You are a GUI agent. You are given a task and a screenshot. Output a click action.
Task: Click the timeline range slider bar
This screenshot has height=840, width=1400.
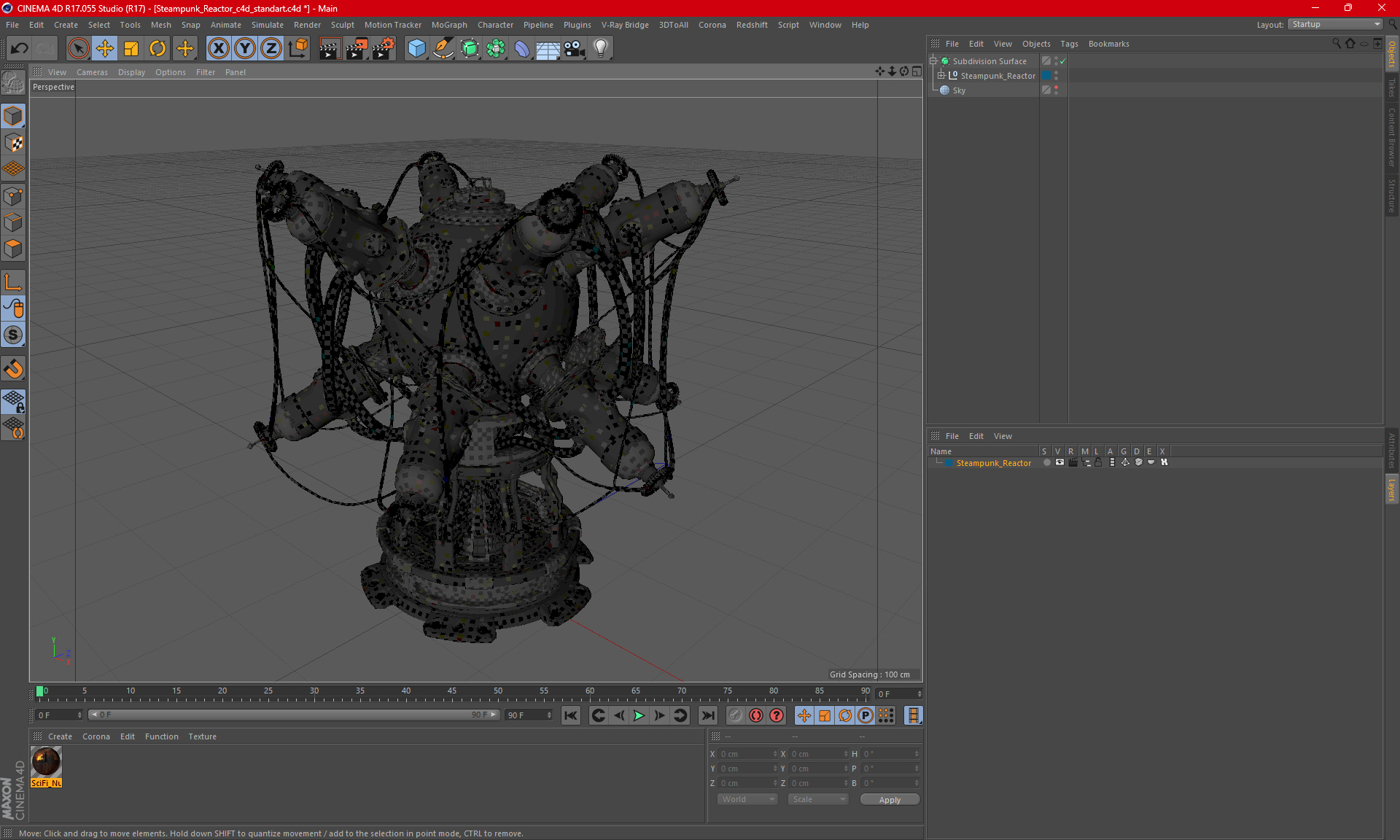coord(294,715)
